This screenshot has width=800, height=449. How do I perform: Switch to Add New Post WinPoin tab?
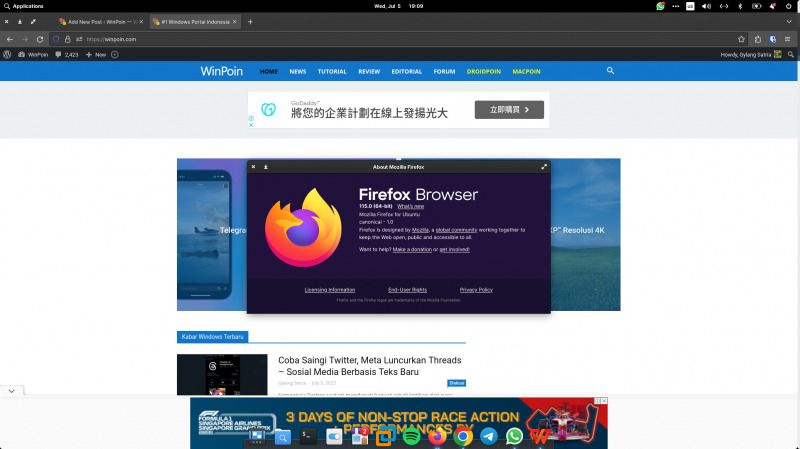coord(102,22)
